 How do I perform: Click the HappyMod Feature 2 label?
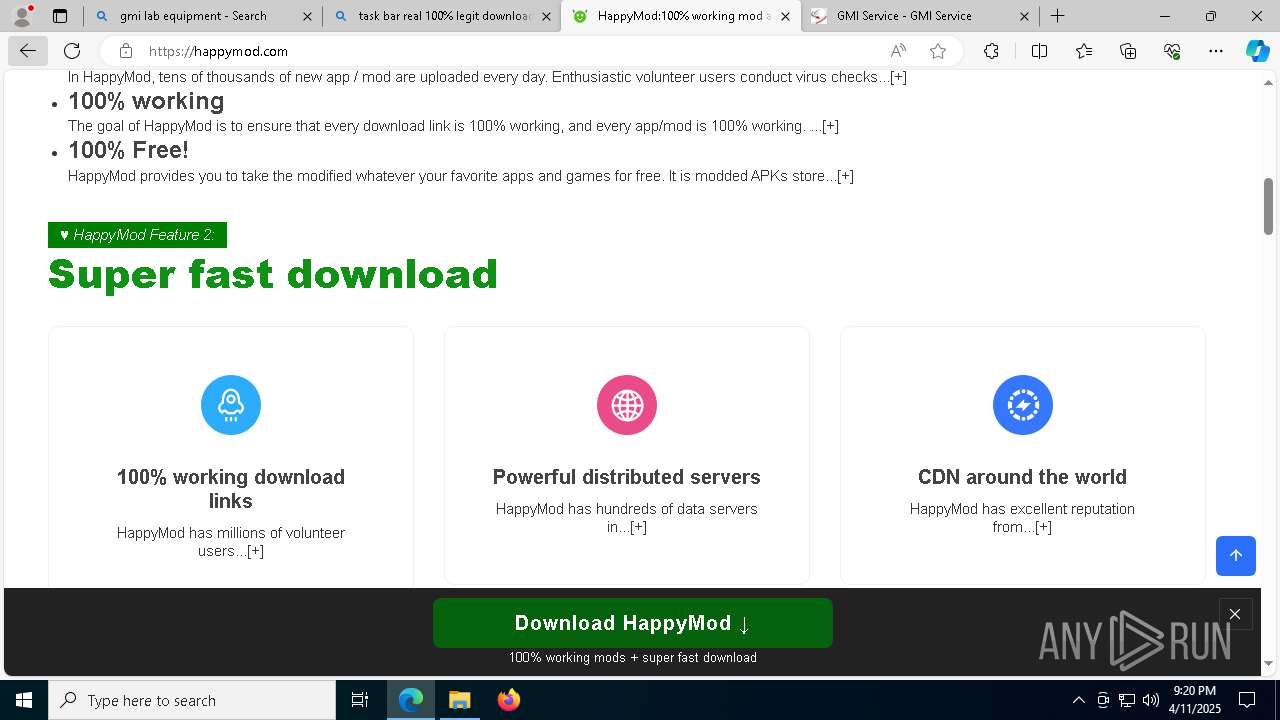[137, 235]
